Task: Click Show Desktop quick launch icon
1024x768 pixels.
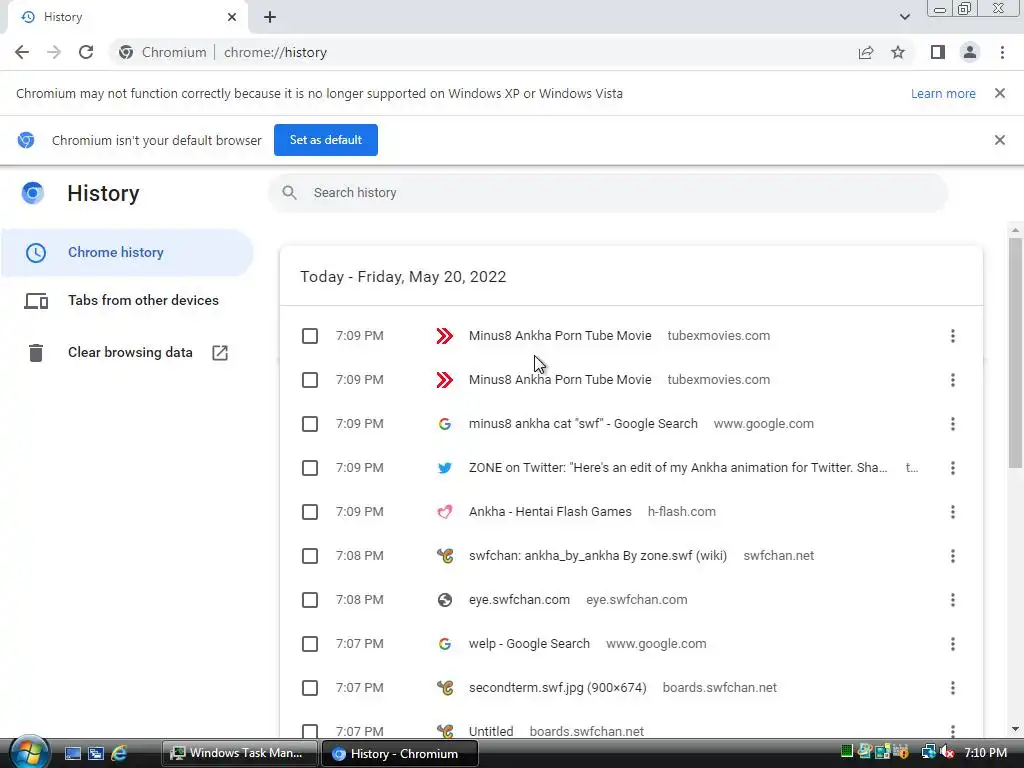Action: (x=72, y=753)
